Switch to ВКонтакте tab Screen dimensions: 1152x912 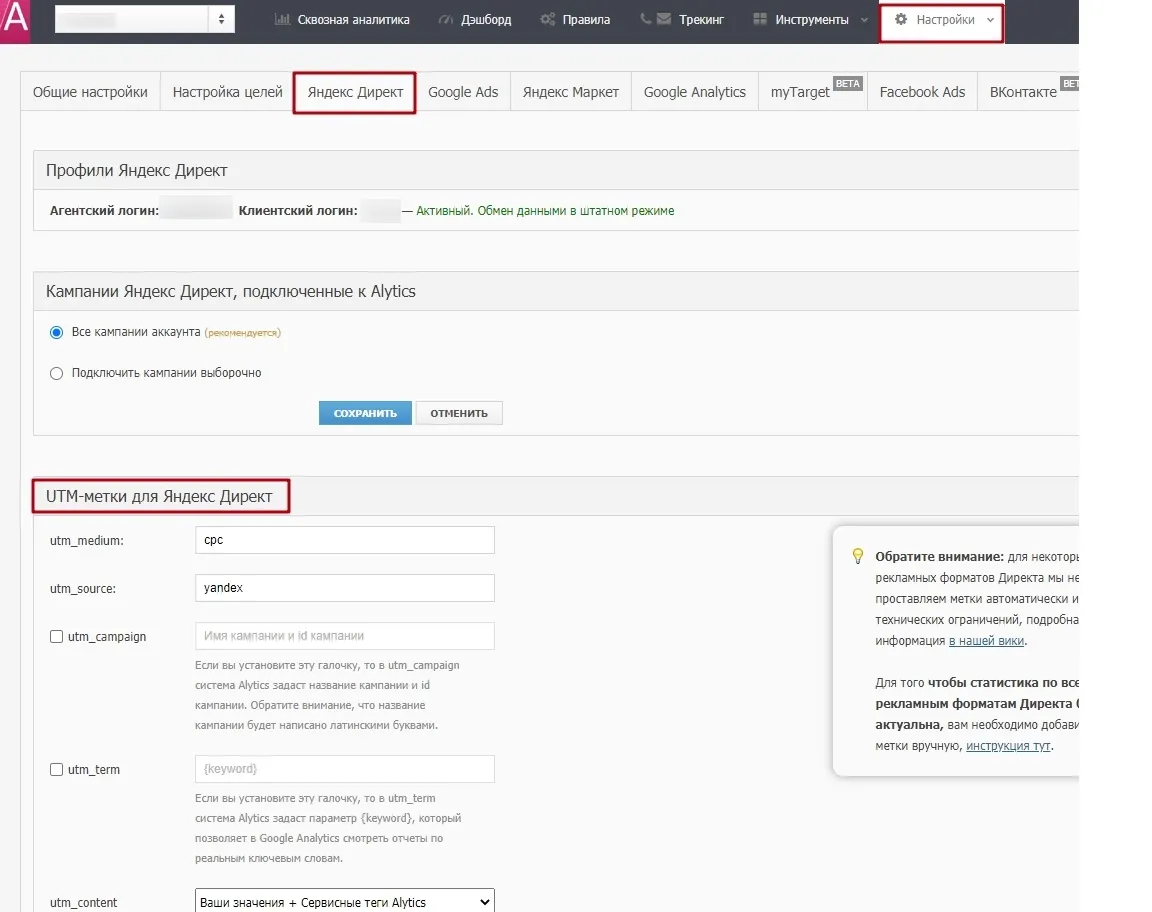coord(1028,92)
